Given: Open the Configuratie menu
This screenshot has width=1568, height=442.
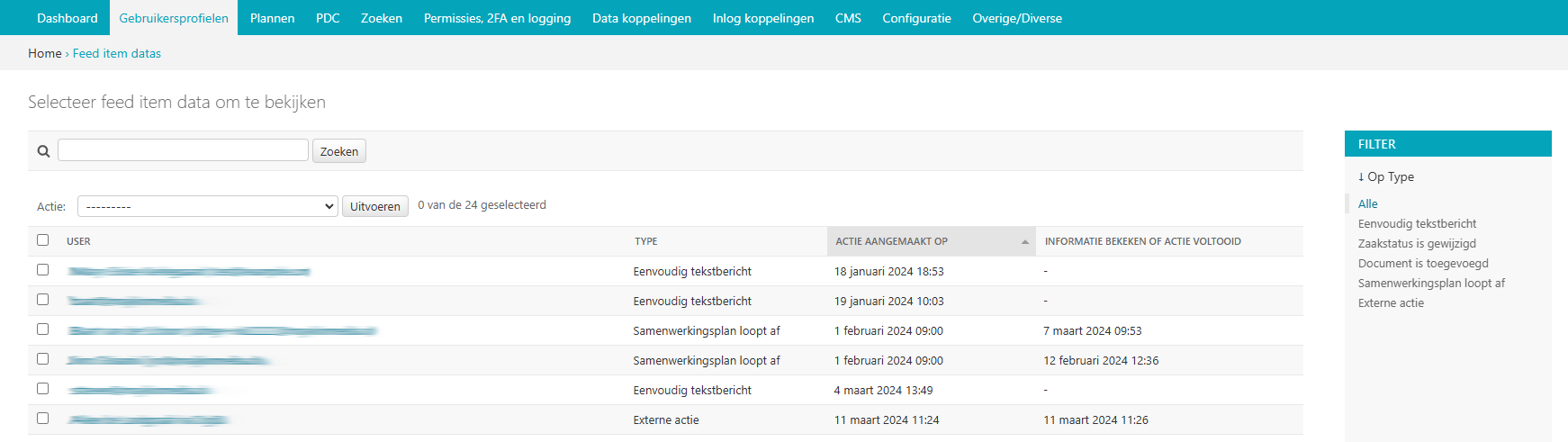Looking at the screenshot, I should coord(916,18).
